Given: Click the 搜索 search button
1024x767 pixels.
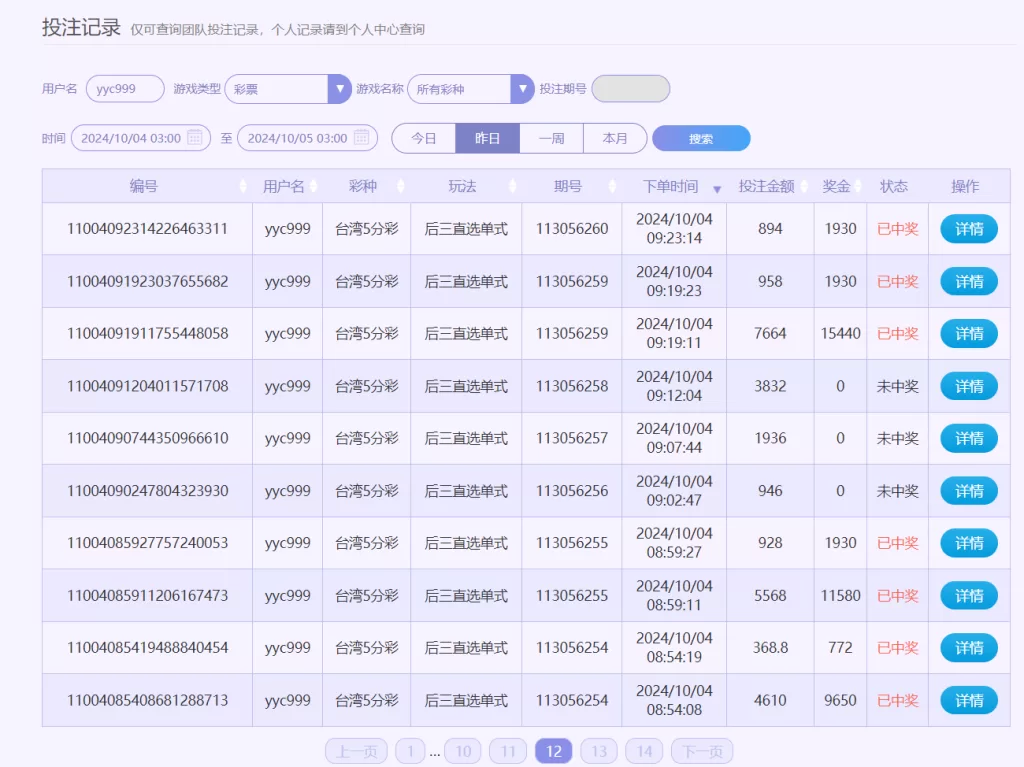Looking at the screenshot, I should pyautogui.click(x=701, y=139).
